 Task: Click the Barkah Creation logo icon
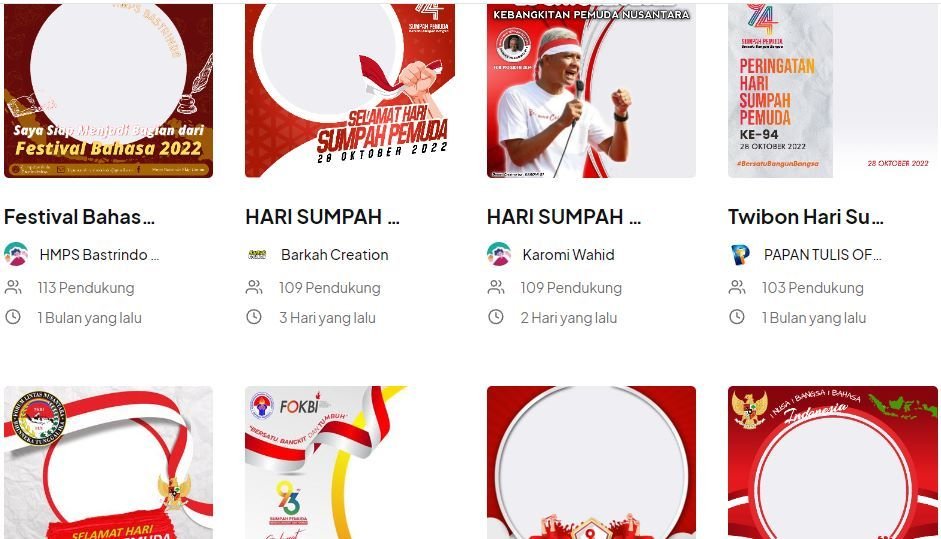click(x=257, y=254)
